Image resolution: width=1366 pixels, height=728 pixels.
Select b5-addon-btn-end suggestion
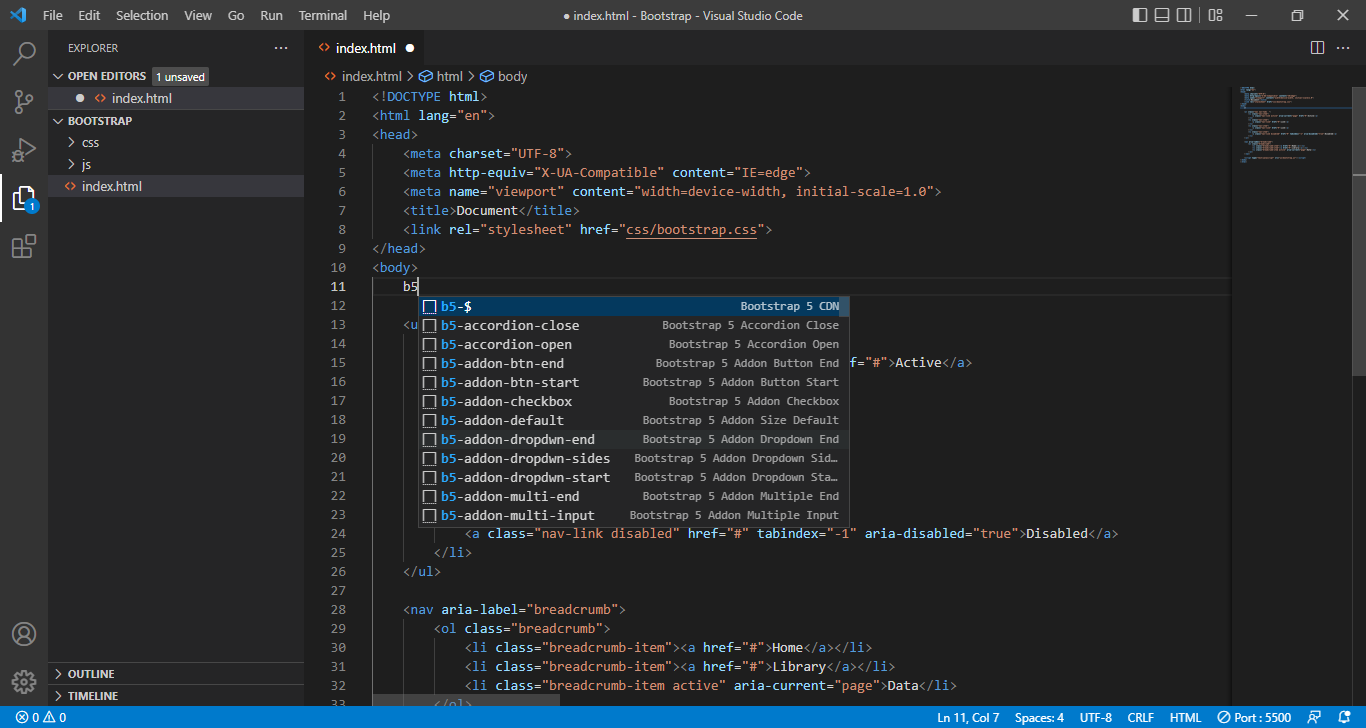click(633, 363)
